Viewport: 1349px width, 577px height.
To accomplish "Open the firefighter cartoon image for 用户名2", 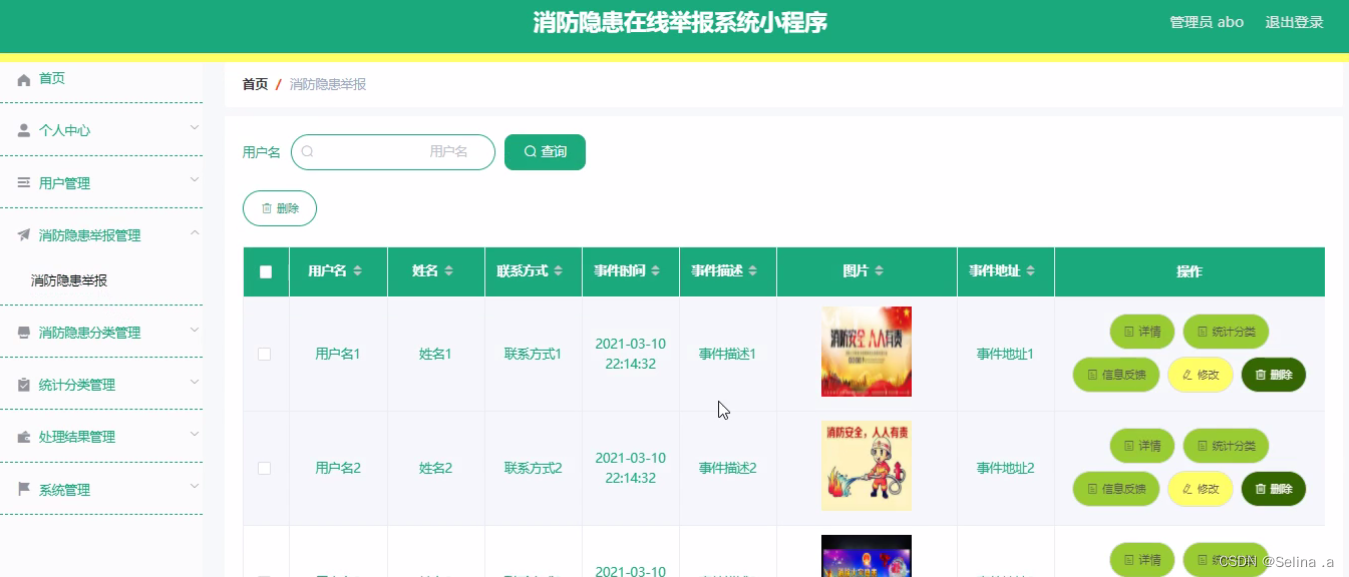I will [866, 466].
